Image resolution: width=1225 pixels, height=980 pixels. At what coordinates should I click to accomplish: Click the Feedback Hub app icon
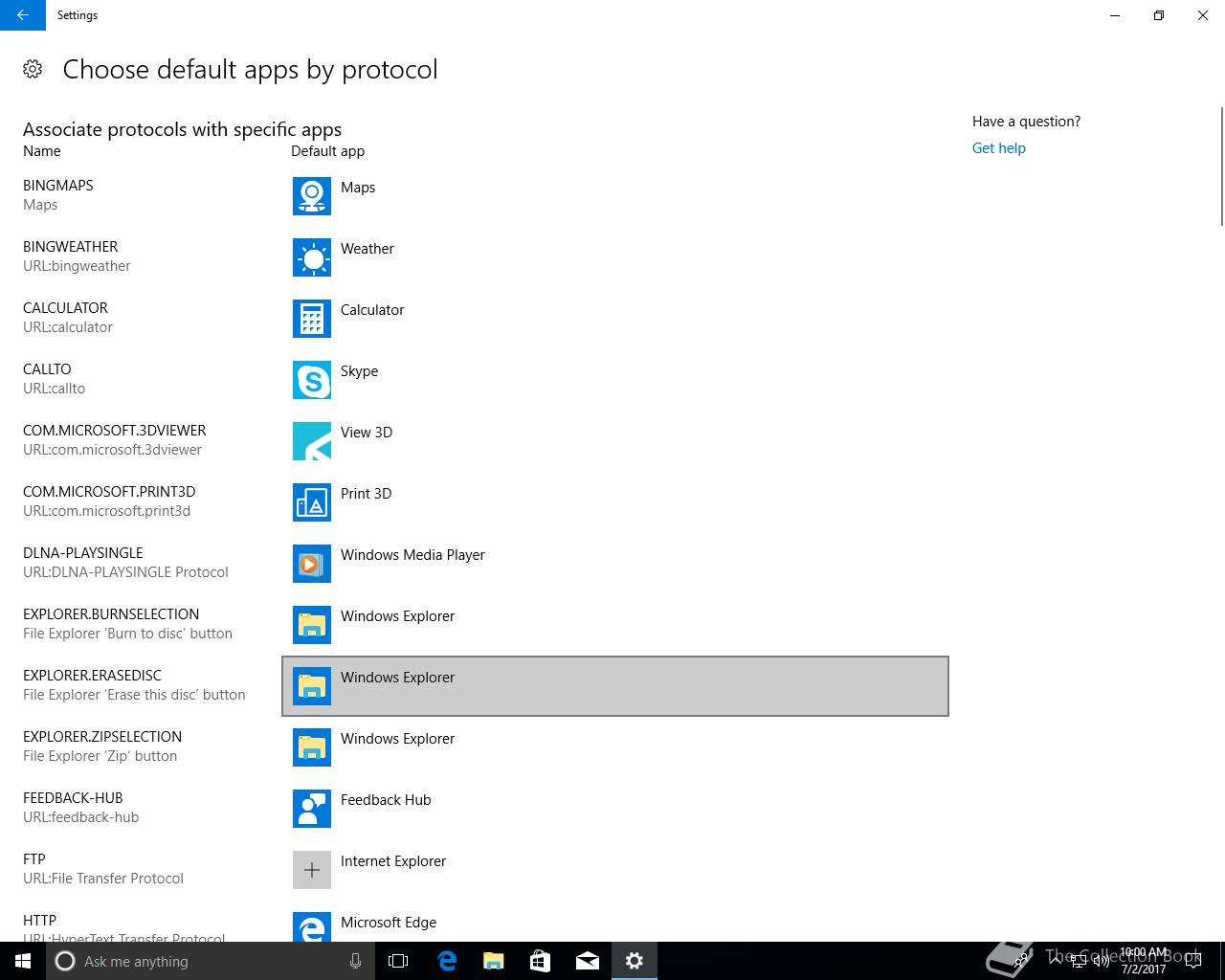pyautogui.click(x=312, y=809)
